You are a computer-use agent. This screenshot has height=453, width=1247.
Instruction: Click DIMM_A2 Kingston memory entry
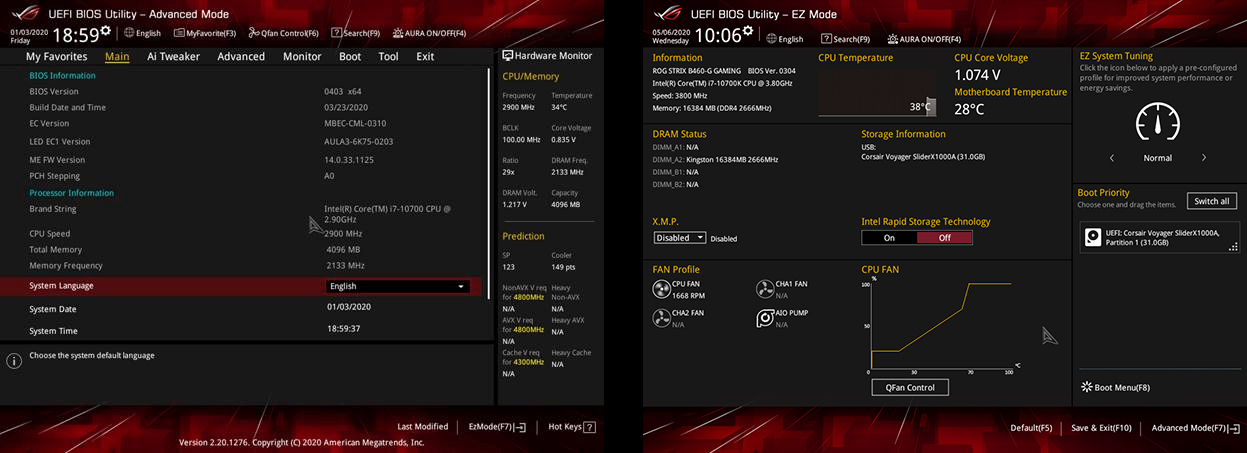(x=715, y=159)
